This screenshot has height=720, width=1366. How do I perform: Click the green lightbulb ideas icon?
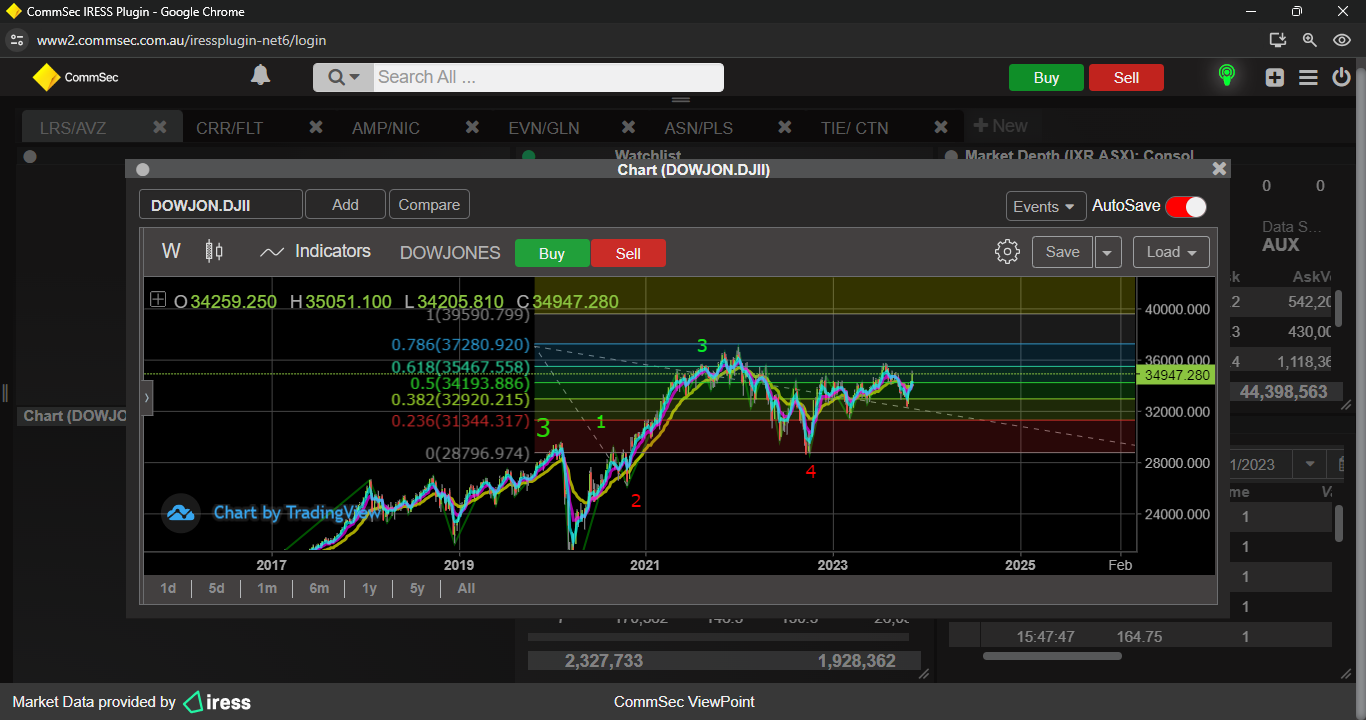tap(1226, 76)
